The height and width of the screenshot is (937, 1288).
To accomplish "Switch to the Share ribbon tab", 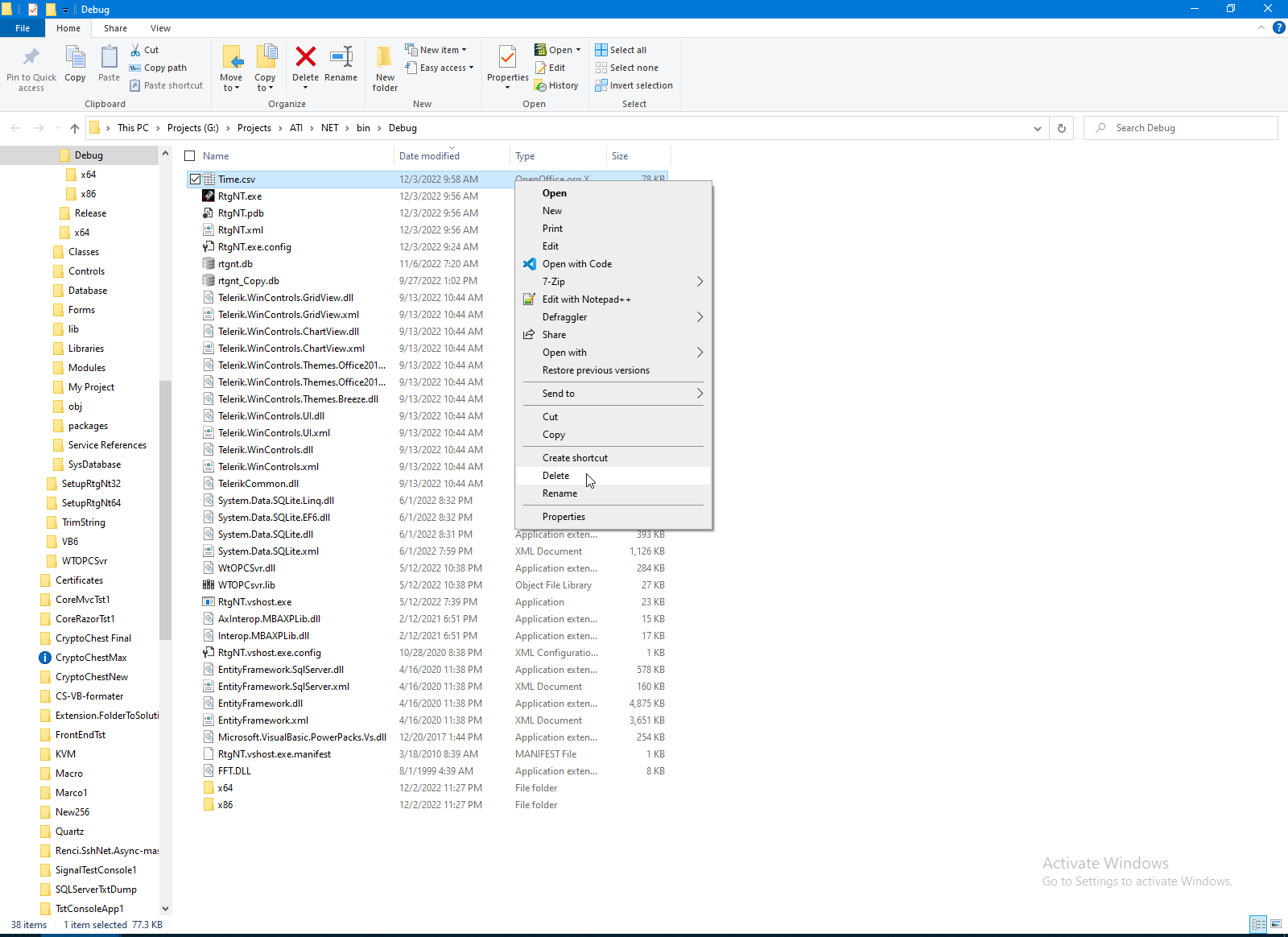I will point(115,28).
